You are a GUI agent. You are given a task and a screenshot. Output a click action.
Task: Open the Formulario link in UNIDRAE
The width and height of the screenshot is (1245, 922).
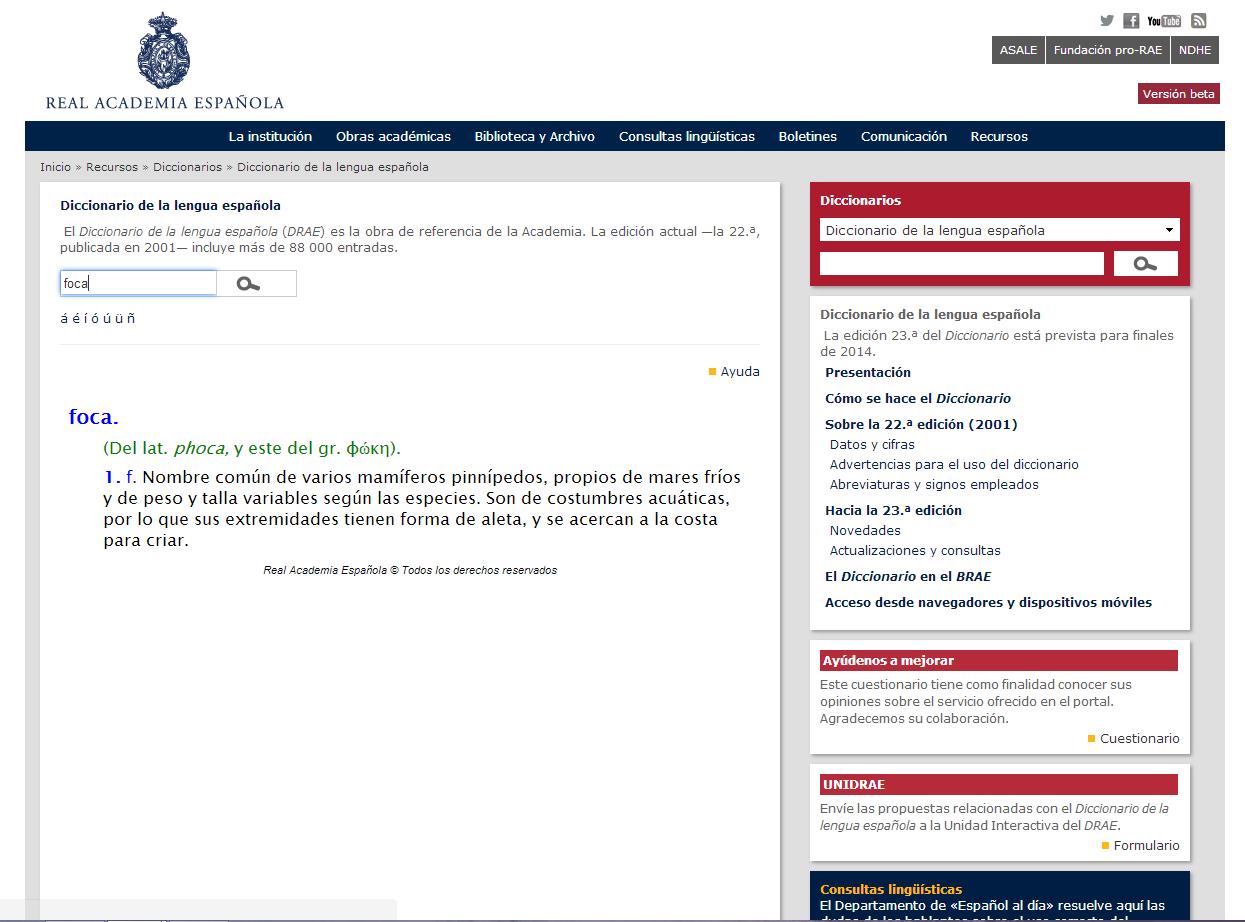tap(1146, 846)
